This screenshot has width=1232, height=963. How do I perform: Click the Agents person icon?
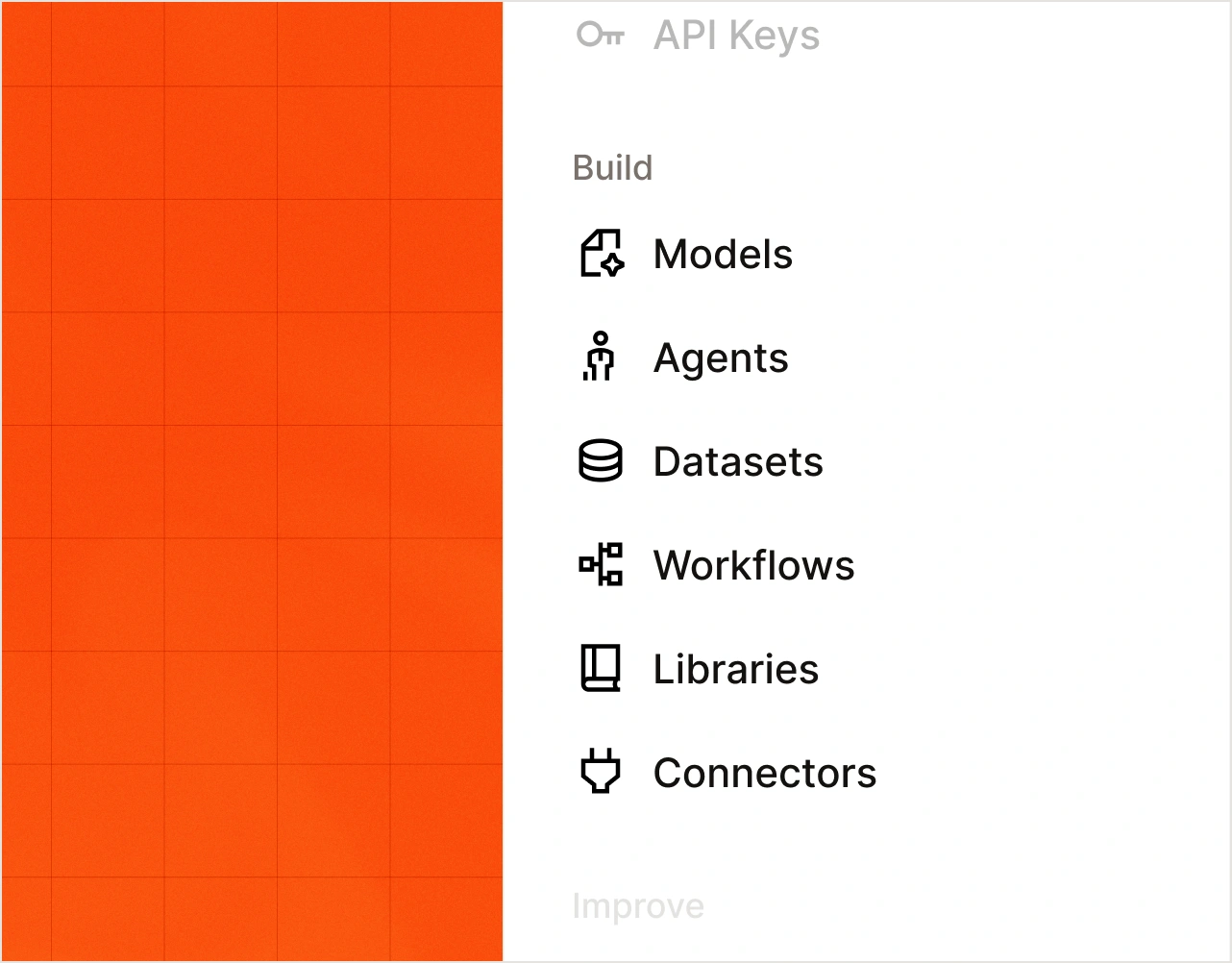tap(599, 357)
